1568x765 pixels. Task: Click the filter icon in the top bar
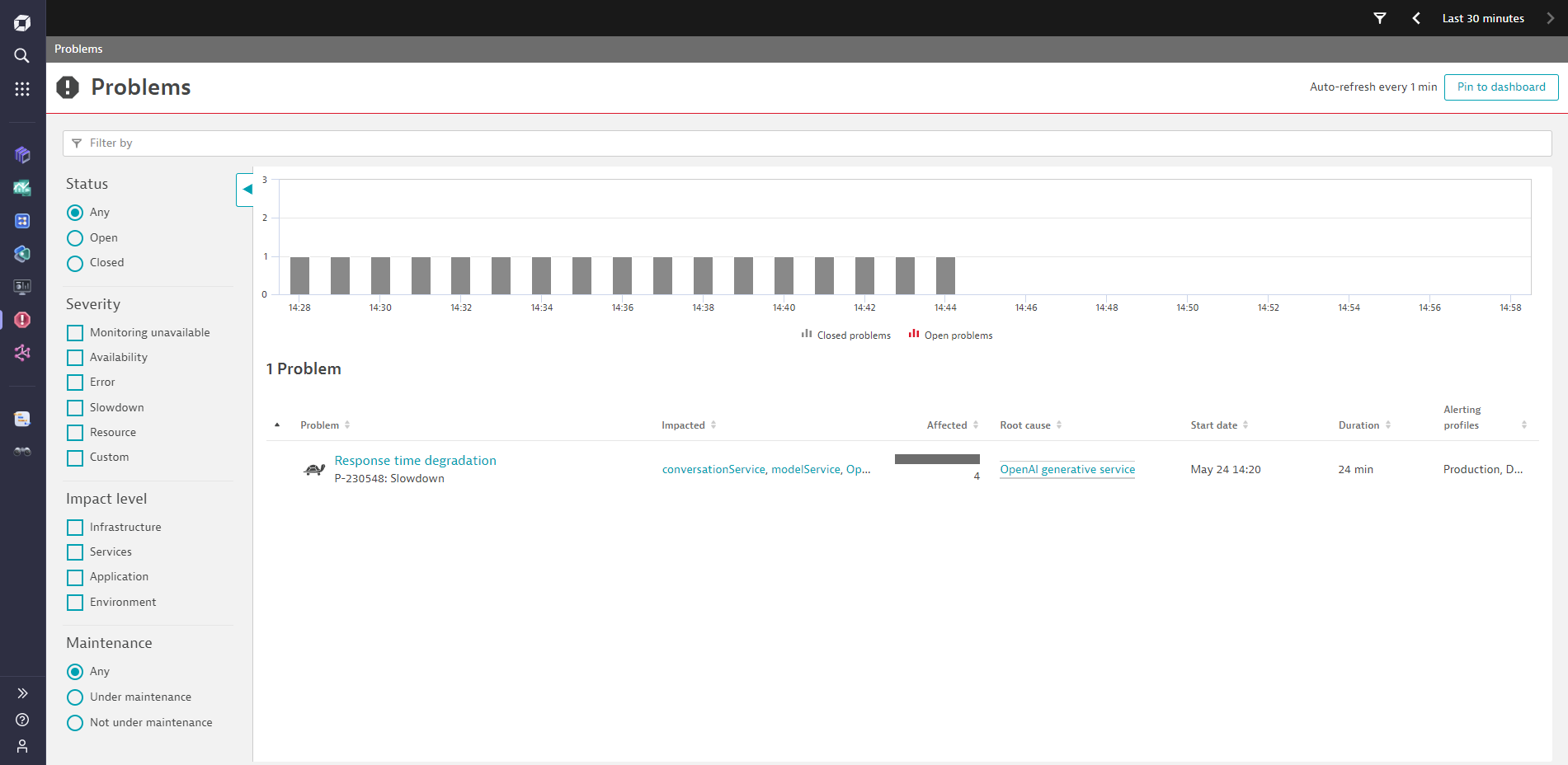click(x=1380, y=17)
